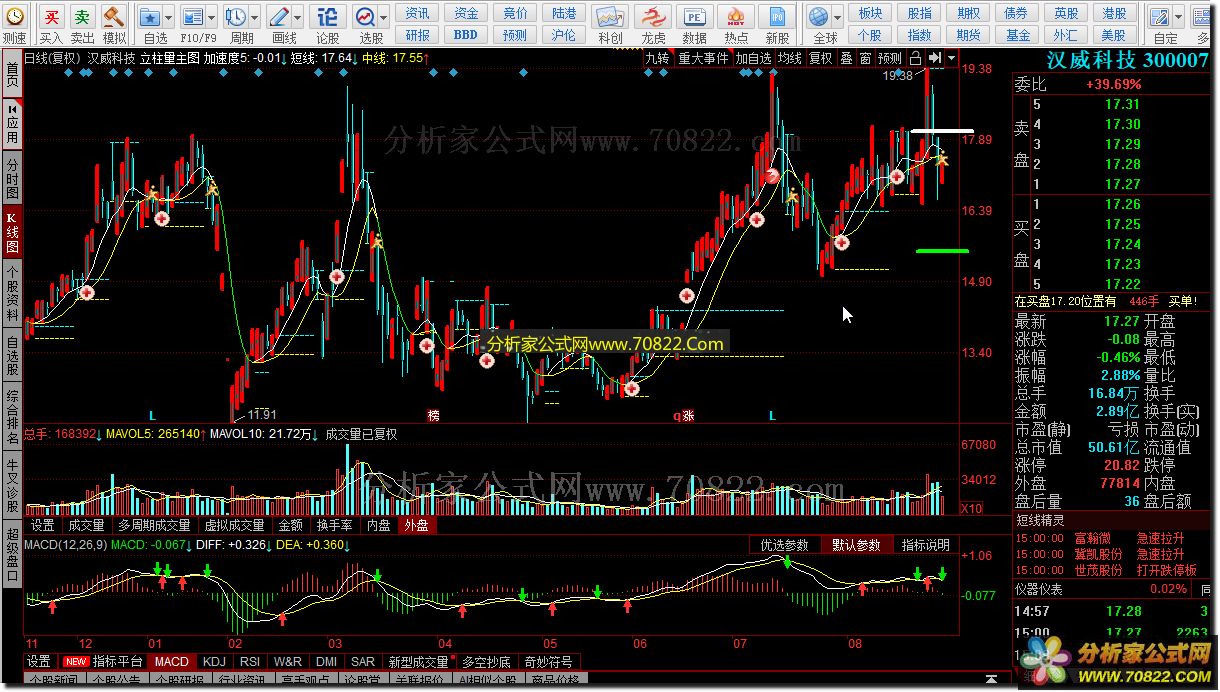Open the 龙虎 dragon-tiger list icon

[x=653, y=17]
